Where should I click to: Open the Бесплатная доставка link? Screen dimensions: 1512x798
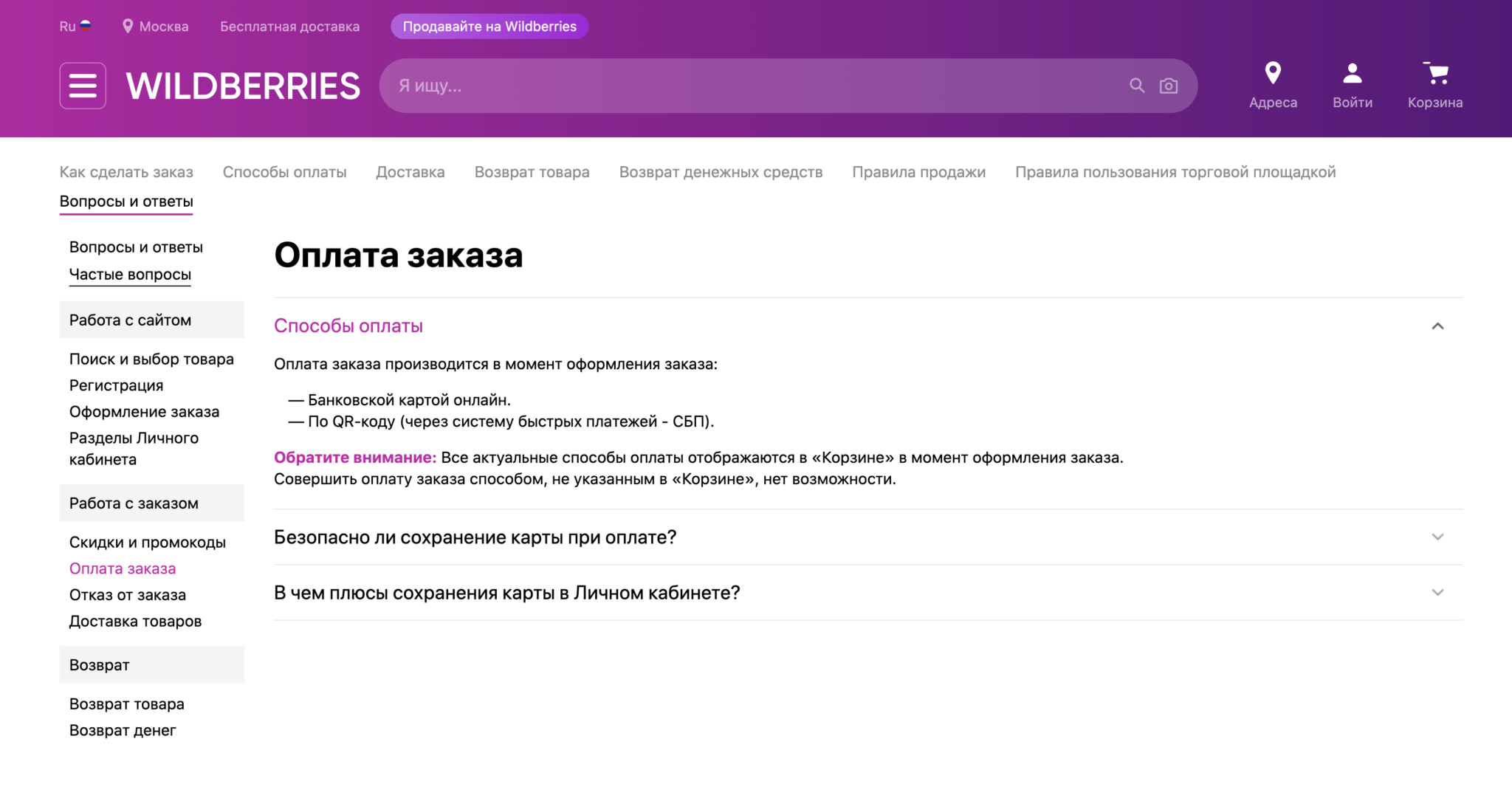click(290, 27)
